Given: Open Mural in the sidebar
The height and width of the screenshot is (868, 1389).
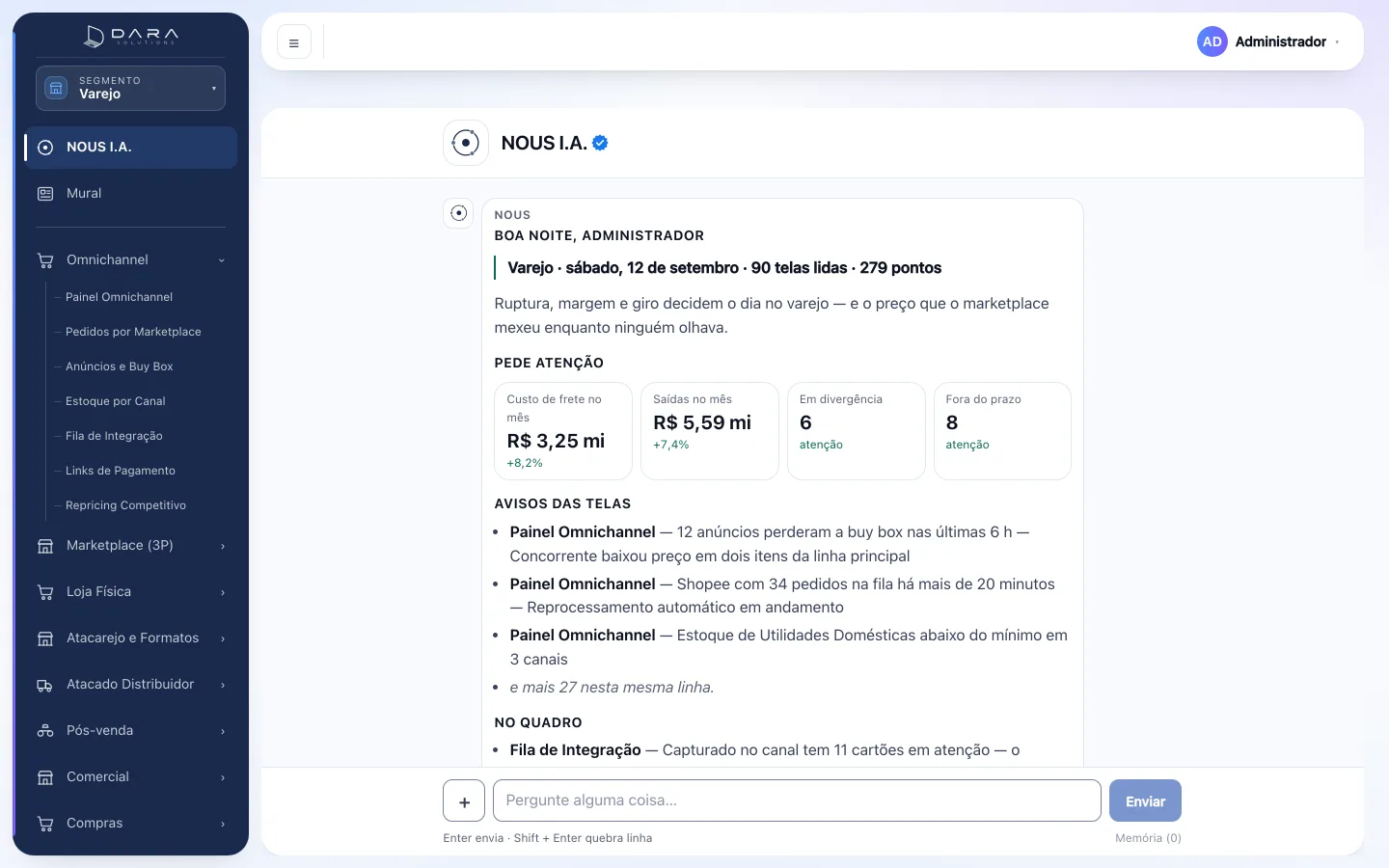Looking at the screenshot, I should click(131, 194).
